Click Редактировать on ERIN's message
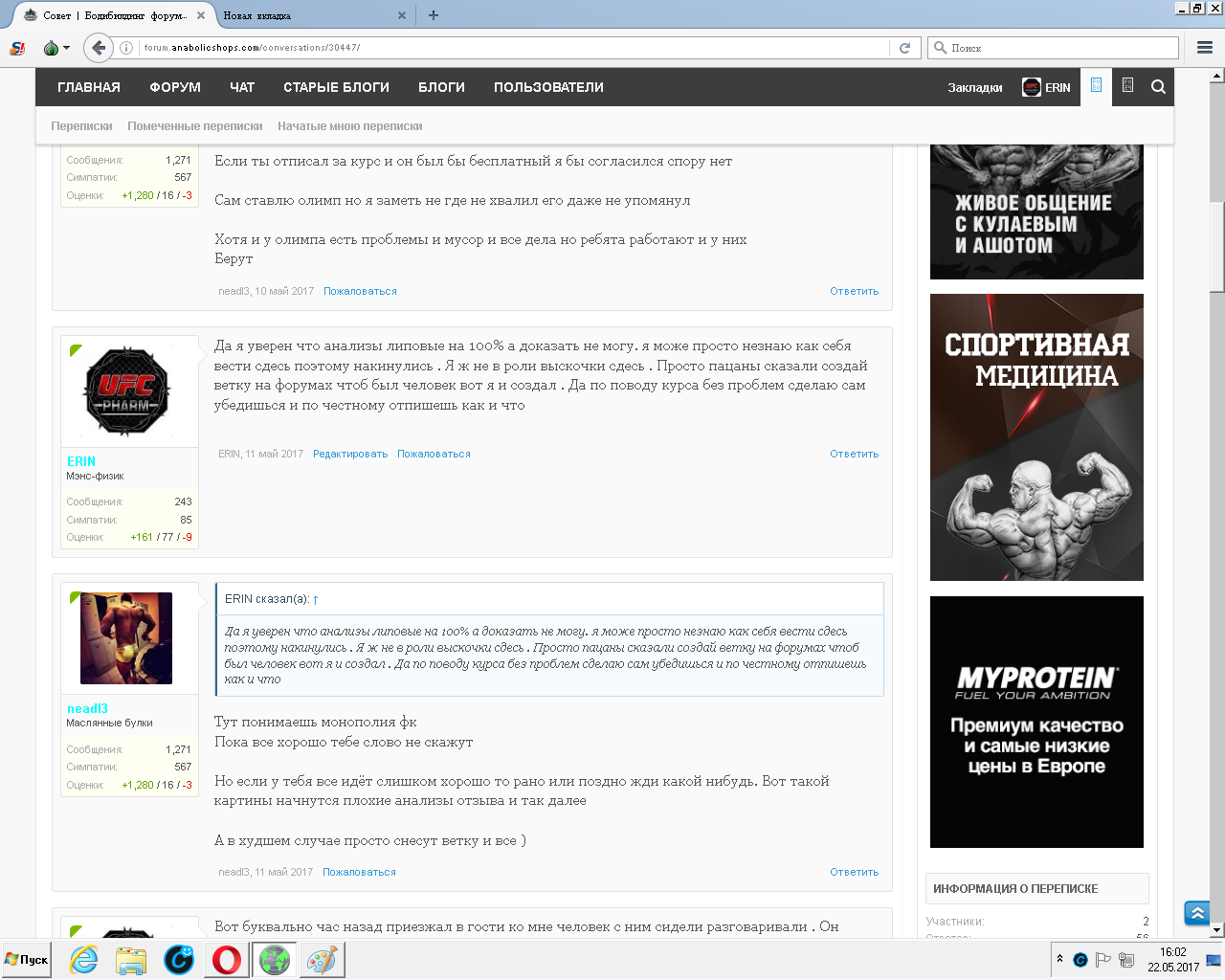 (x=350, y=454)
